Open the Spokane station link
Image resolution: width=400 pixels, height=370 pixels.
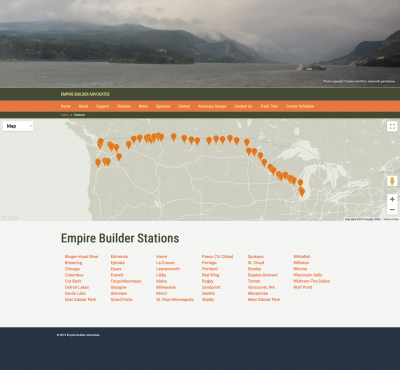coord(256,257)
